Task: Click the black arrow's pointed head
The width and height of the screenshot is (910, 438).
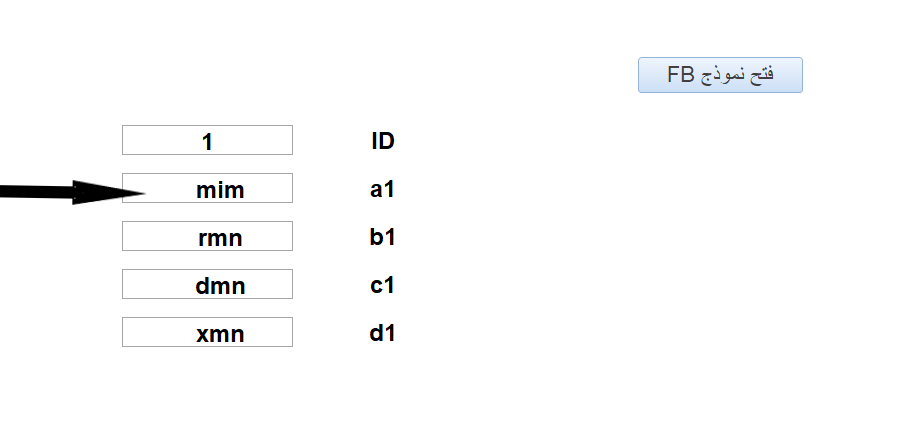Action: tap(109, 193)
